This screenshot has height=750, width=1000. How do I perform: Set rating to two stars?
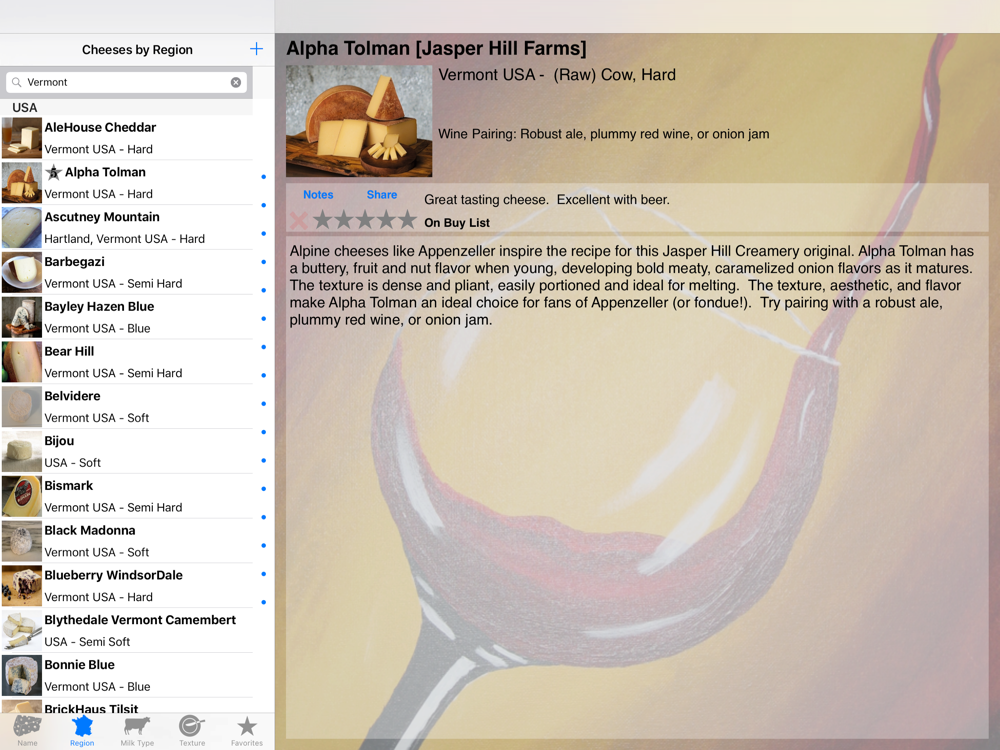coord(344,220)
